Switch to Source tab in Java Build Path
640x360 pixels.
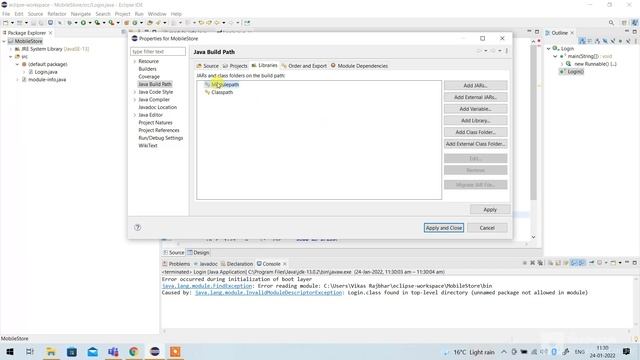pos(207,66)
